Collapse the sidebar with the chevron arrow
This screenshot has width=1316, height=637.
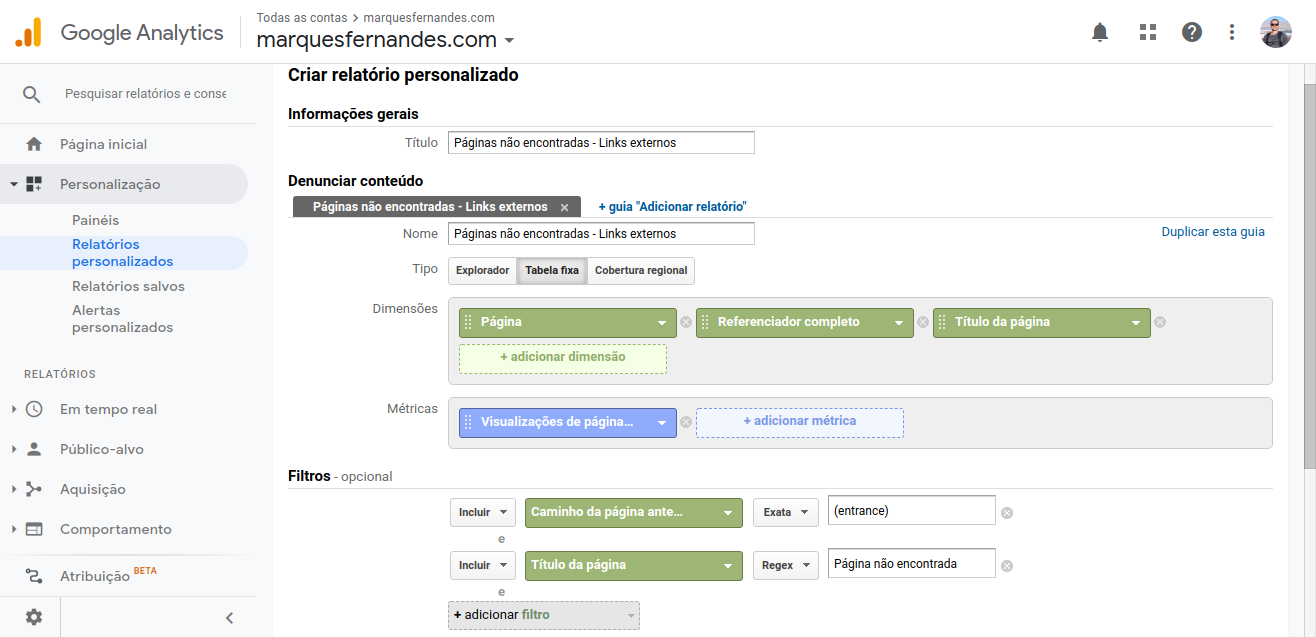[x=229, y=618]
